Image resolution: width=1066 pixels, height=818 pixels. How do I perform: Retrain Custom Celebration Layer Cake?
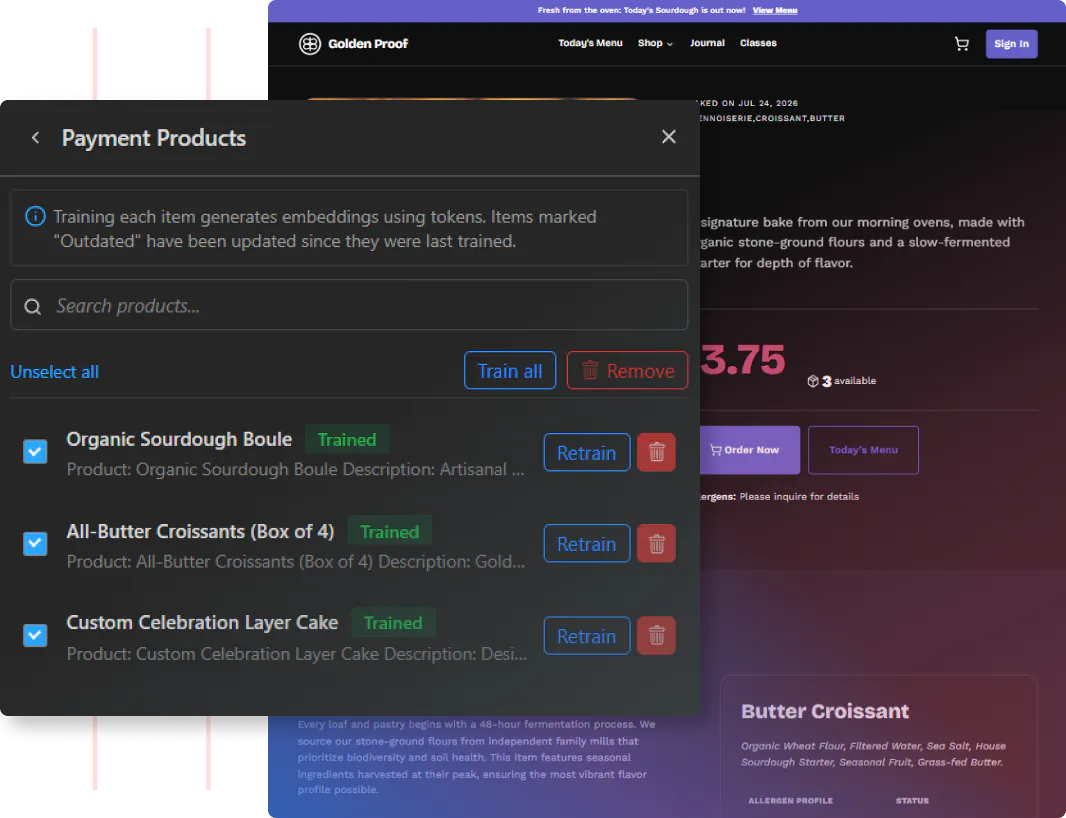(587, 636)
